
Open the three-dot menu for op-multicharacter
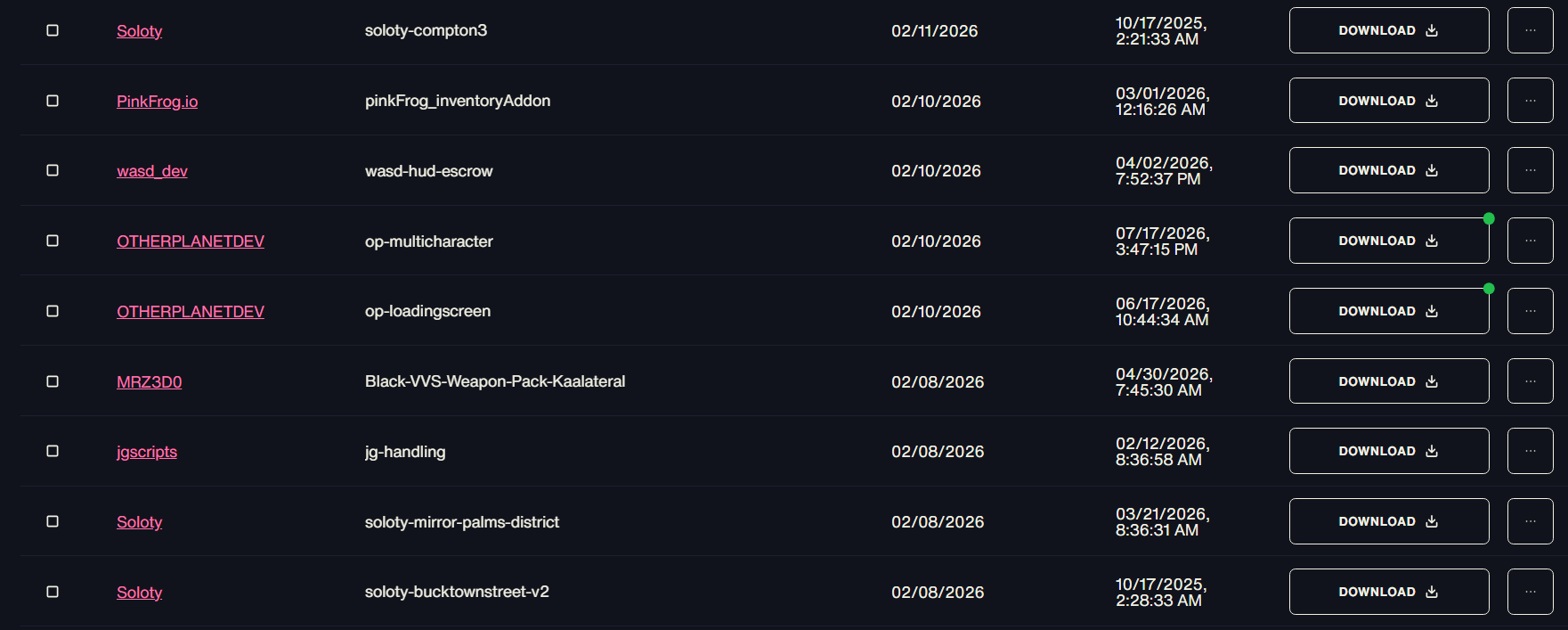click(1530, 241)
